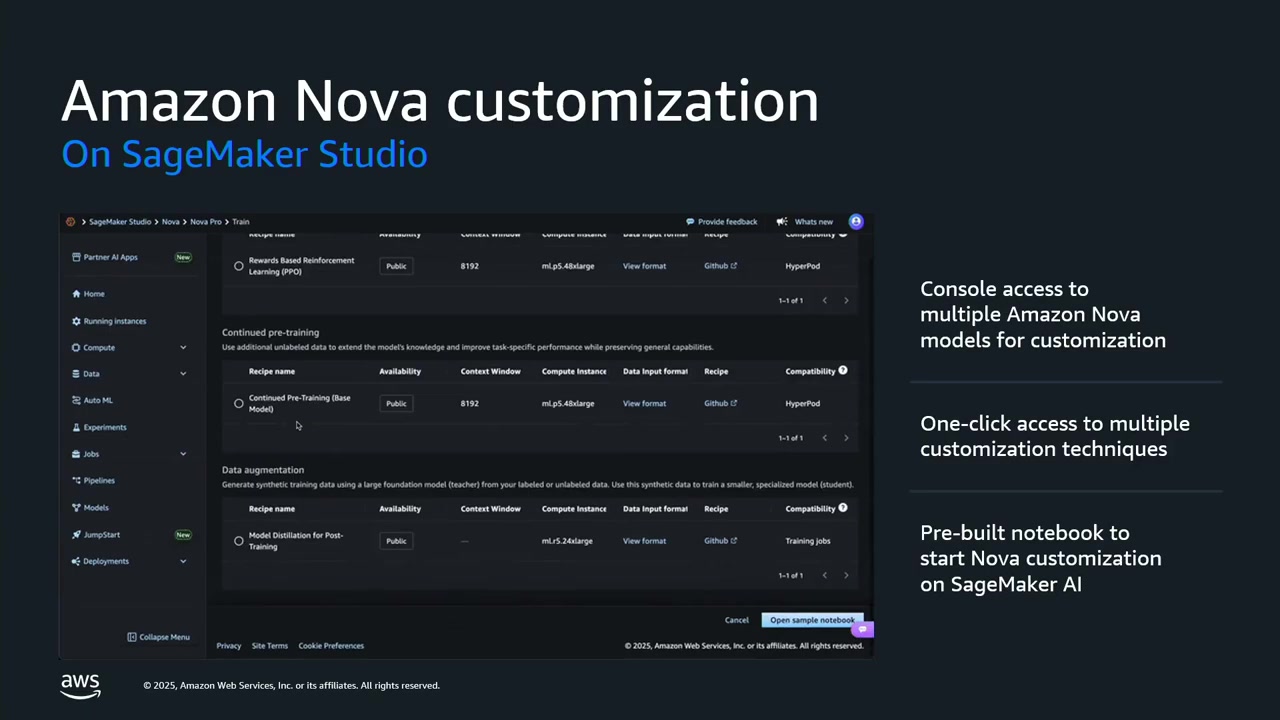Open the Experiments section icon
The image size is (1280, 720).
[76, 427]
